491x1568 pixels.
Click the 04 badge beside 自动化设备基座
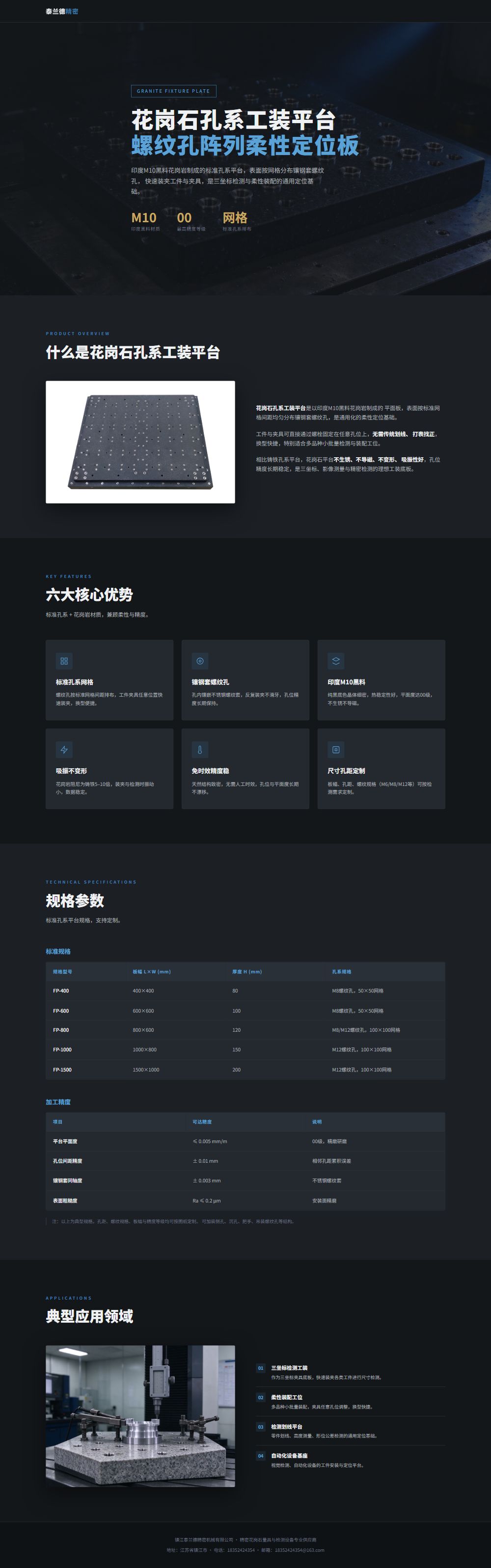261,1456
